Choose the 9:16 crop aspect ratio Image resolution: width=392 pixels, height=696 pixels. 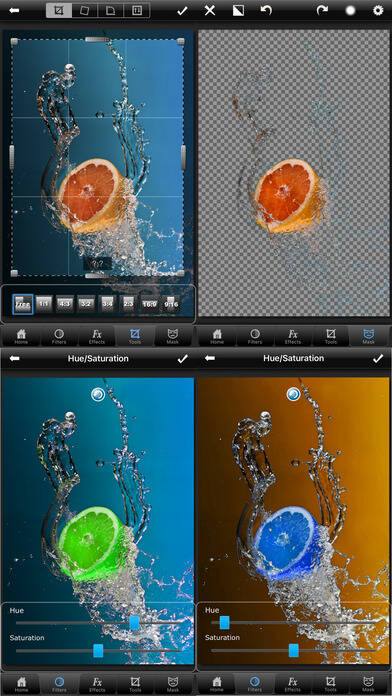[x=171, y=304]
